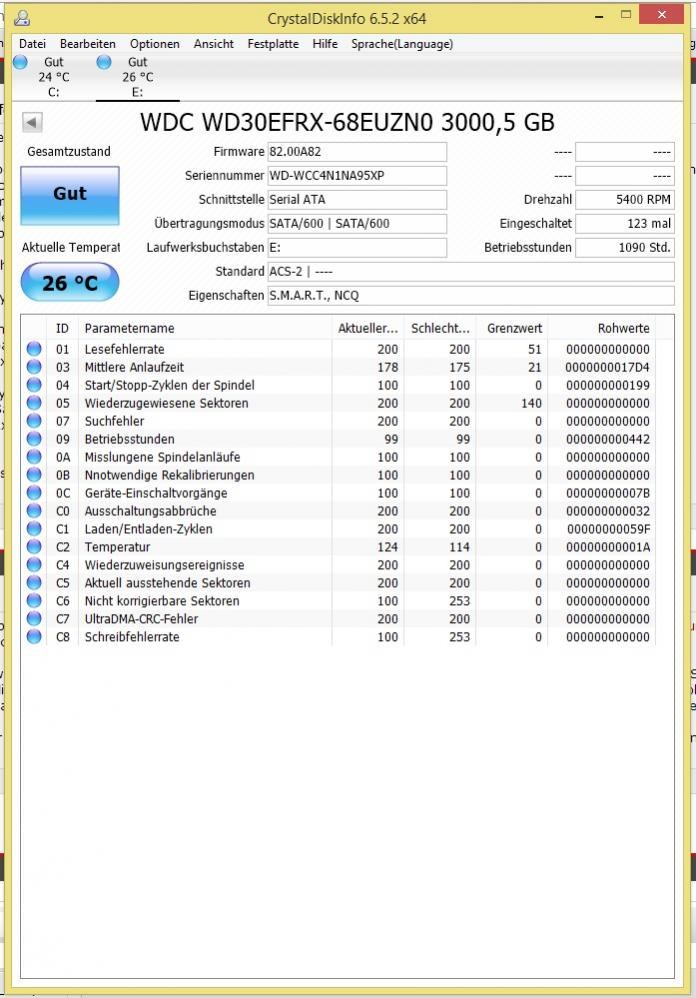Select raw value 00000000059F
The height and width of the screenshot is (998, 696).
pyautogui.click(x=608, y=530)
